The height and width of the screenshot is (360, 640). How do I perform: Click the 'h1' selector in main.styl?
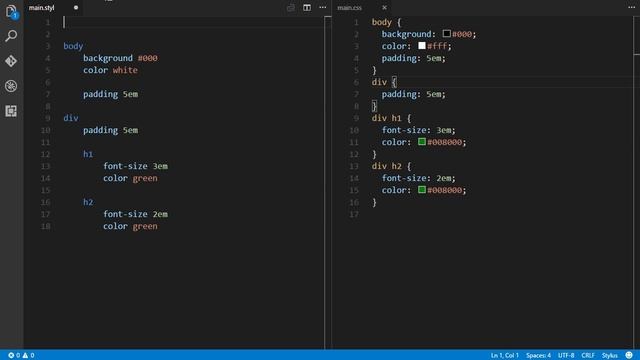(x=88, y=154)
